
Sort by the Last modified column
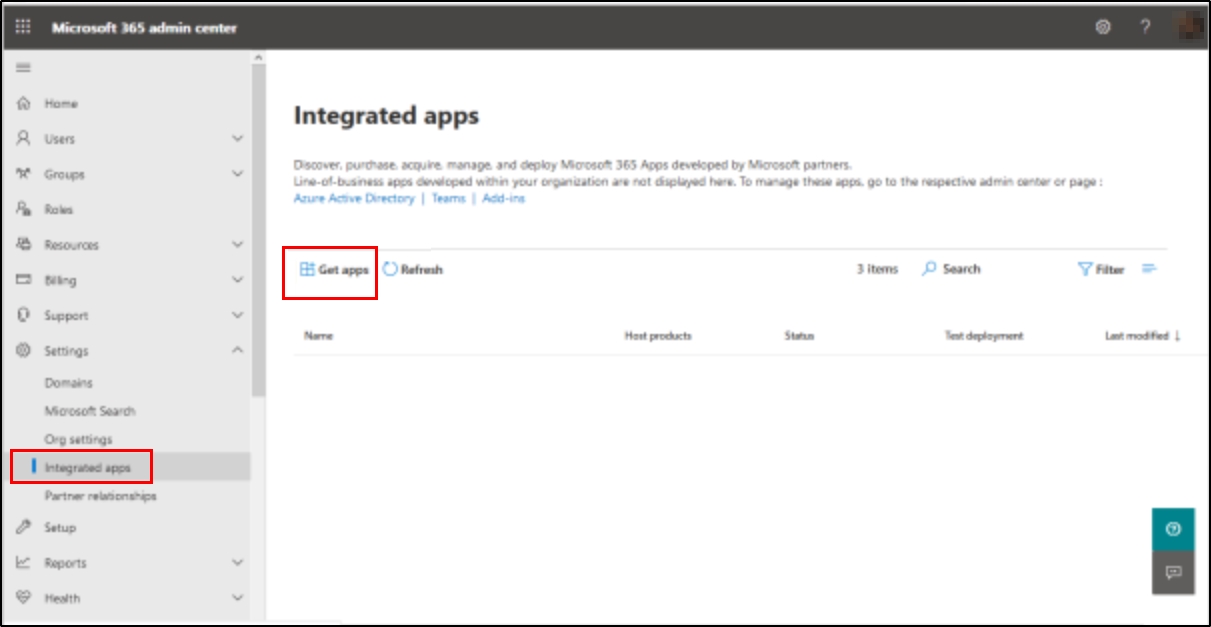click(1142, 336)
